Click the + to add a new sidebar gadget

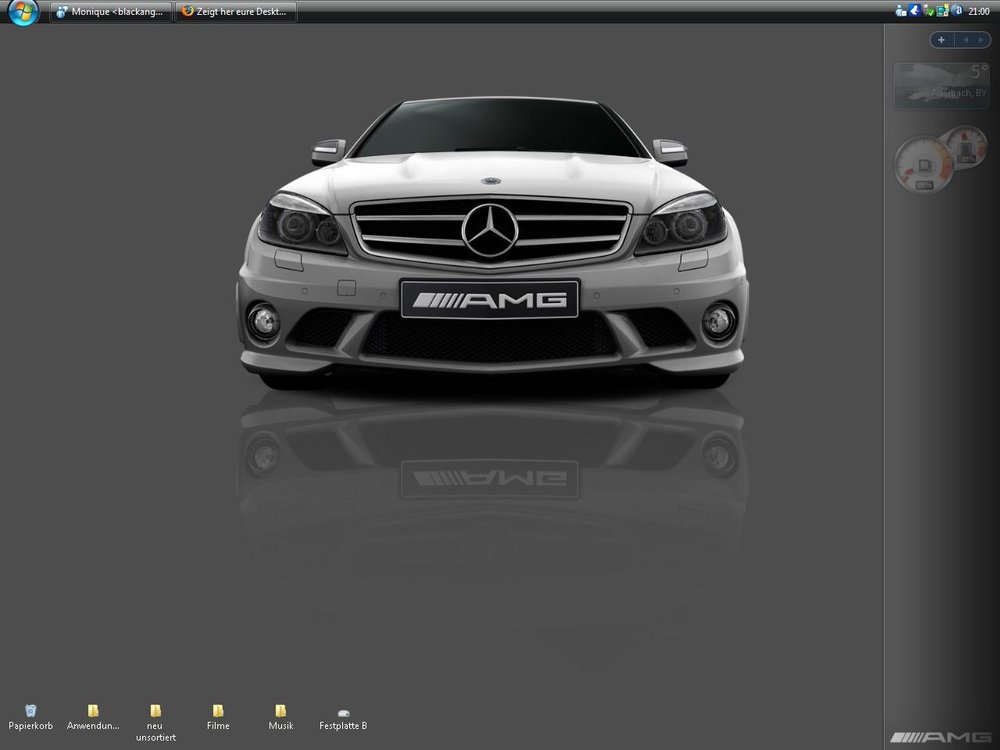(941, 40)
